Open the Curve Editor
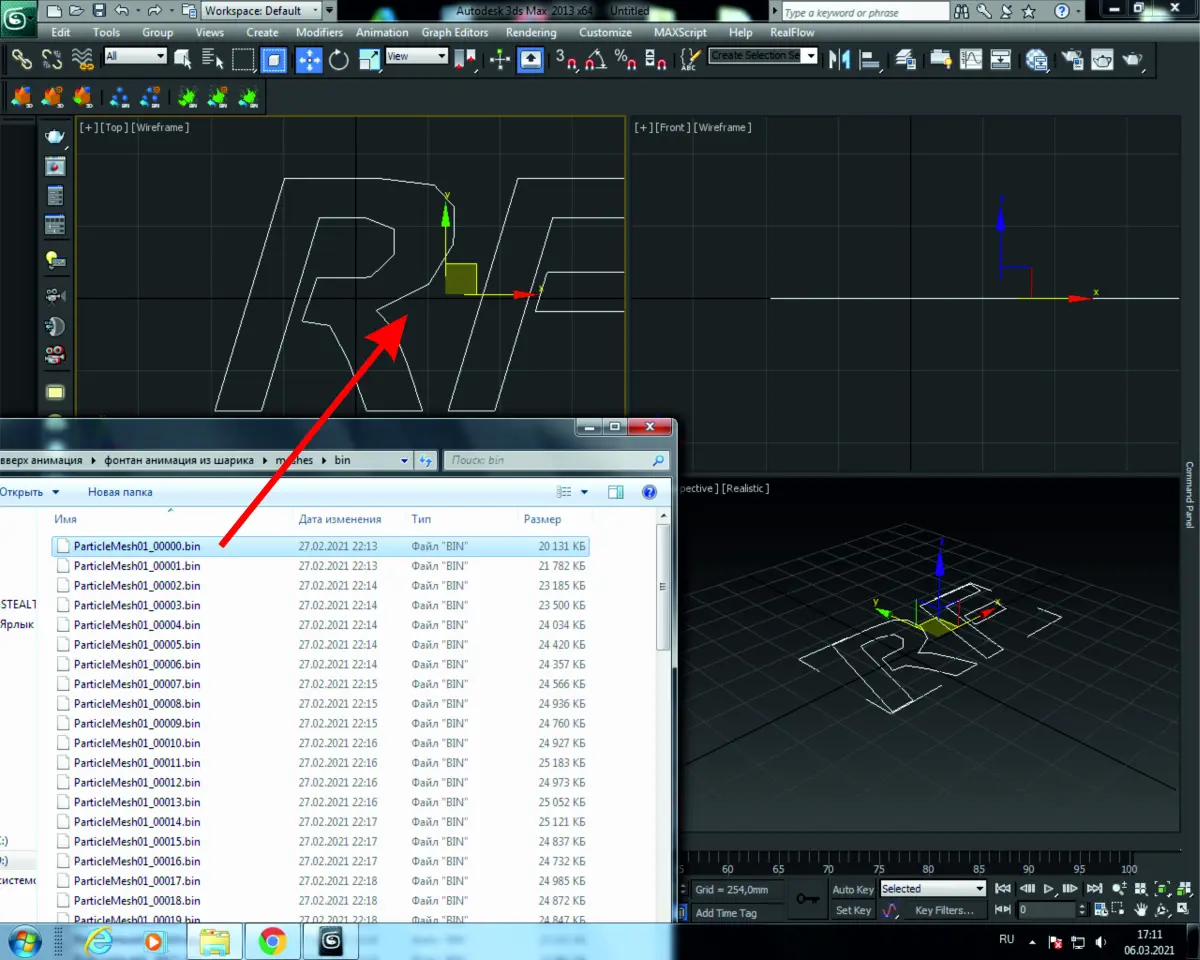The height and width of the screenshot is (960, 1200). pos(970,59)
